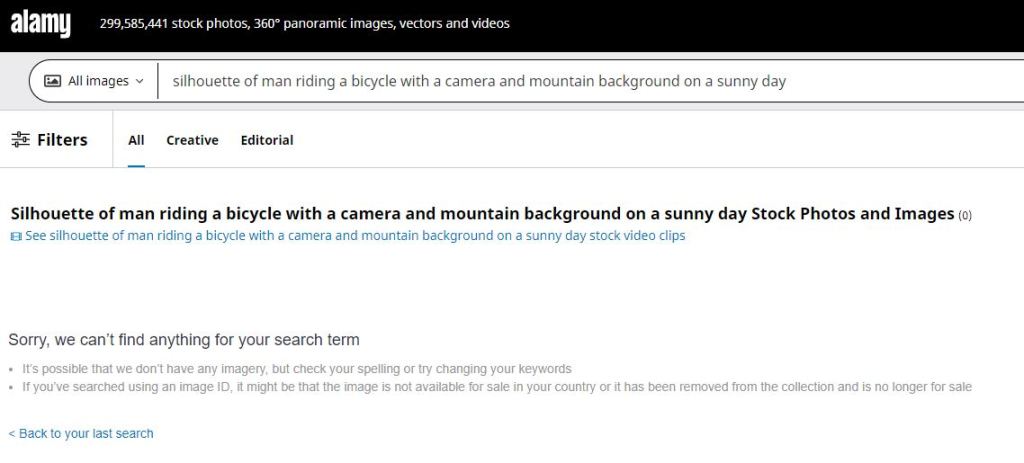Click the Filters sliders icon
Screen dimensions: 1024x463
click(20, 140)
